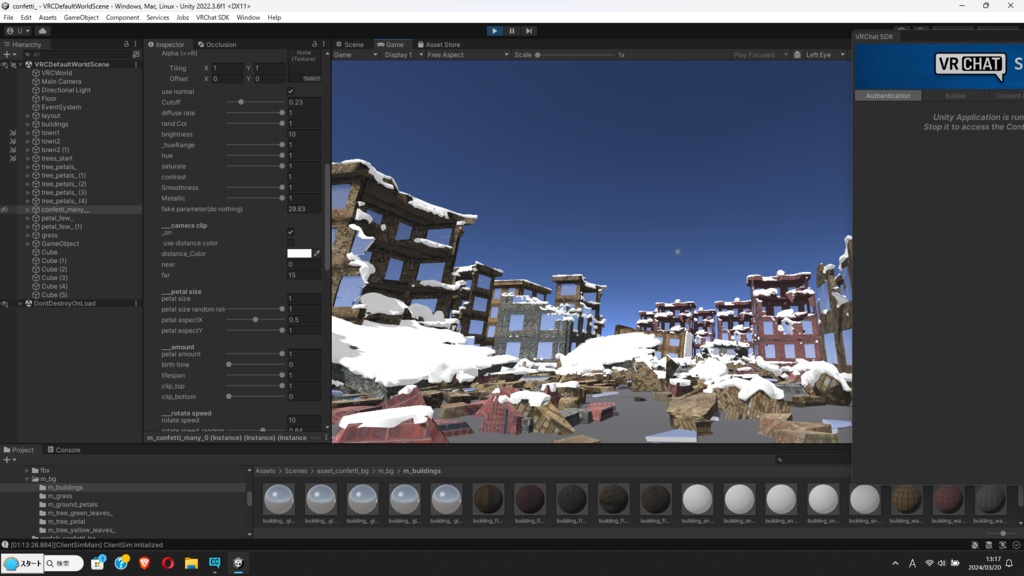This screenshot has width=1024, height=576.
Task: Open the Free Aspect dropdown
Action: coord(468,55)
